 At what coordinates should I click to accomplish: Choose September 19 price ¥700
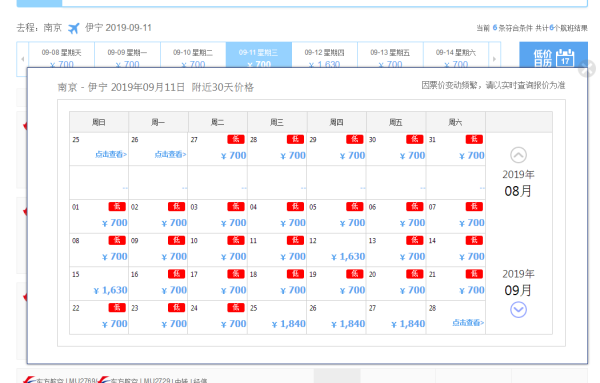click(352, 290)
